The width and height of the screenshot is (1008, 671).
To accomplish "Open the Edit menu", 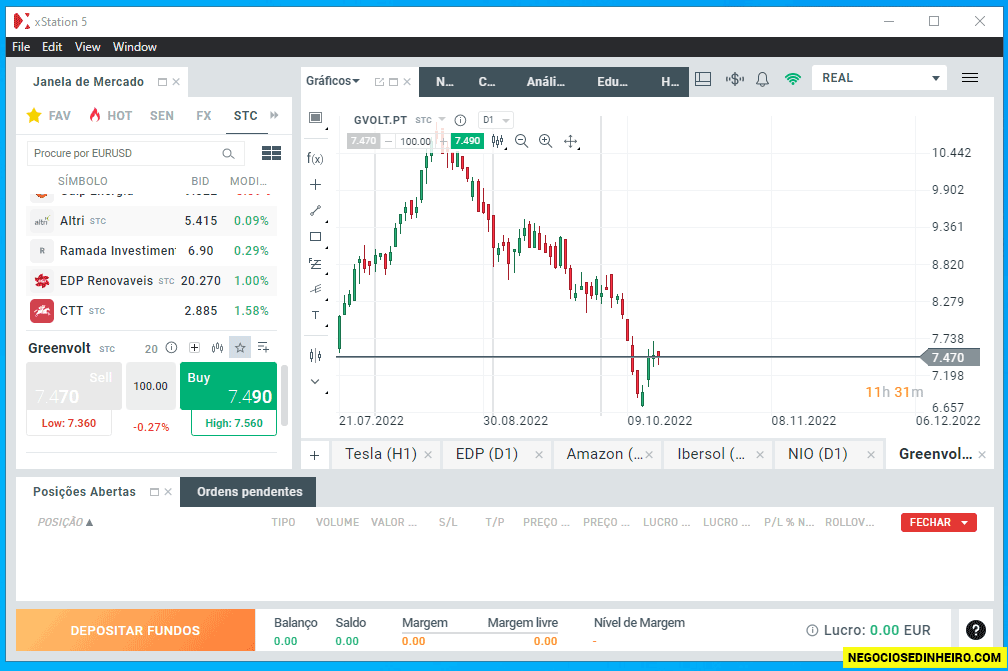I will click(x=52, y=47).
